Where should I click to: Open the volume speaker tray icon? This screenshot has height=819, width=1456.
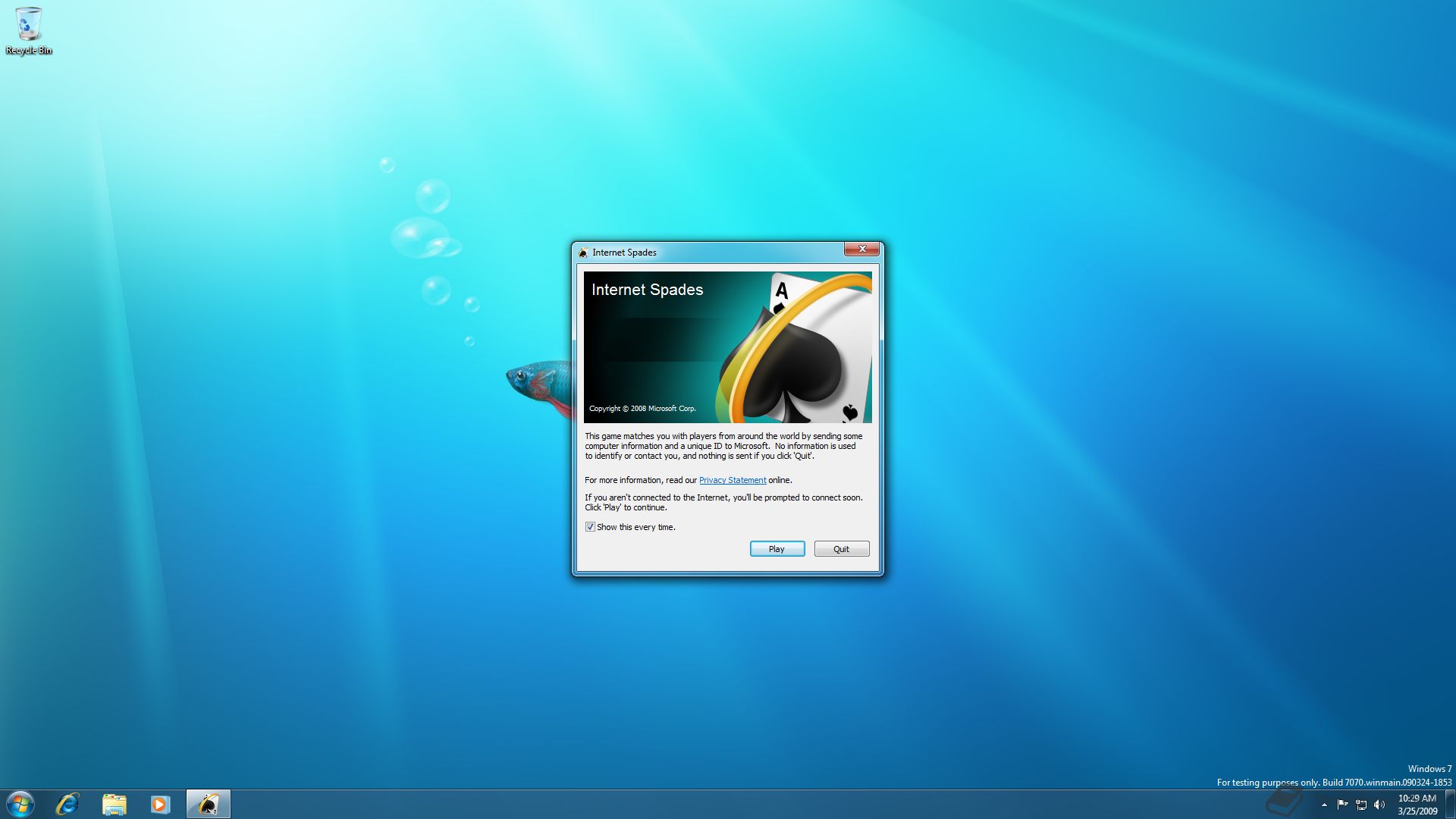coord(1379,805)
